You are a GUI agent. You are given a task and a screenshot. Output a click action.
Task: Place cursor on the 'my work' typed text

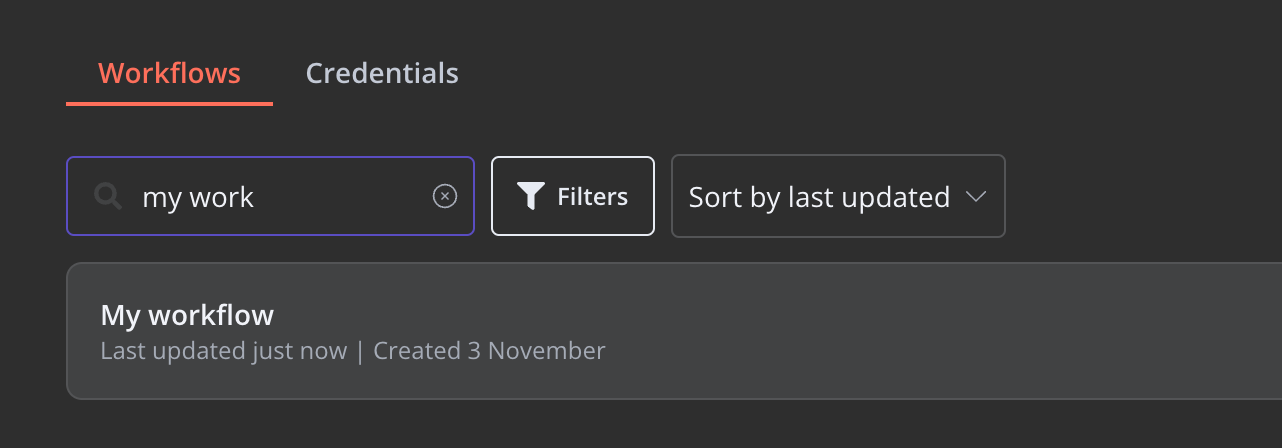[198, 197]
